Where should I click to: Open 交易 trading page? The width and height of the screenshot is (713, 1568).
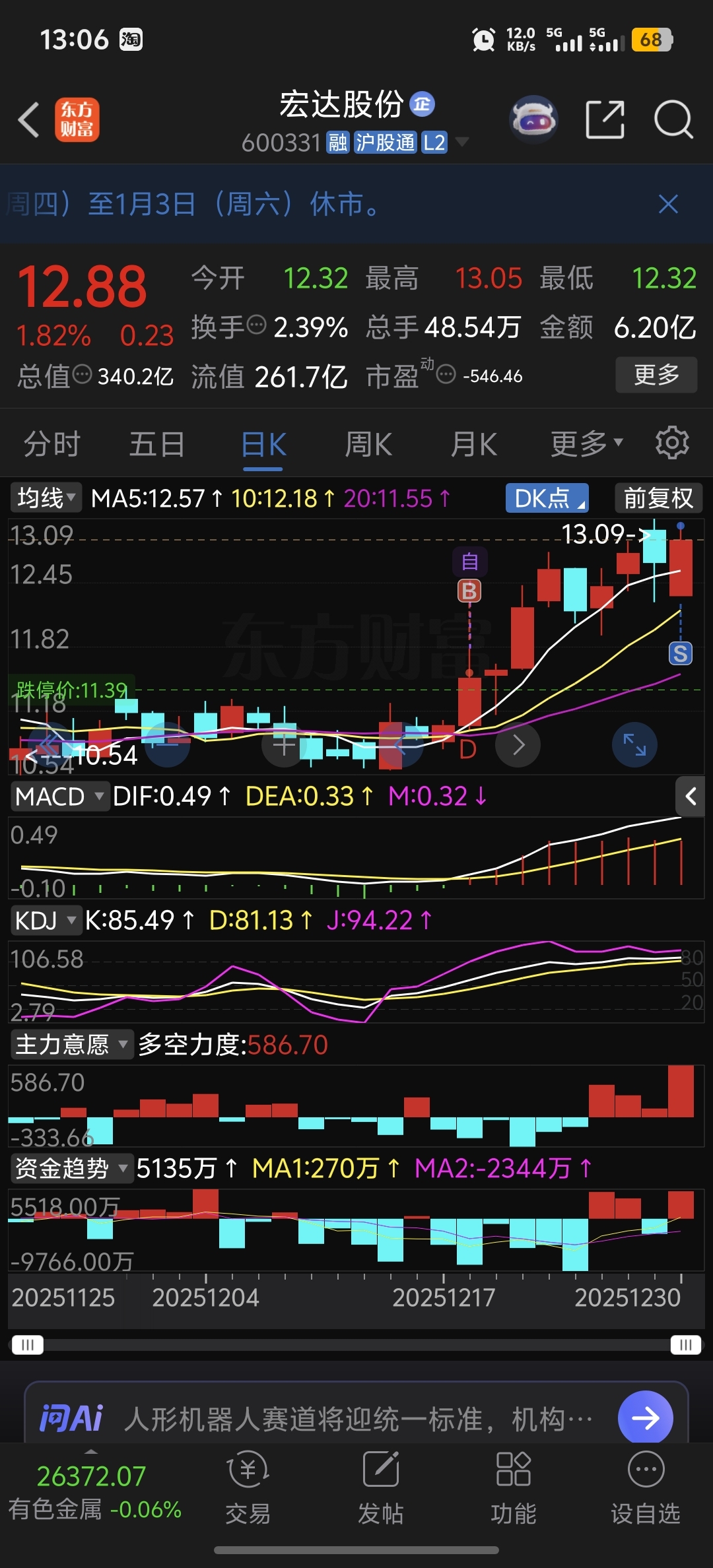(248, 1489)
